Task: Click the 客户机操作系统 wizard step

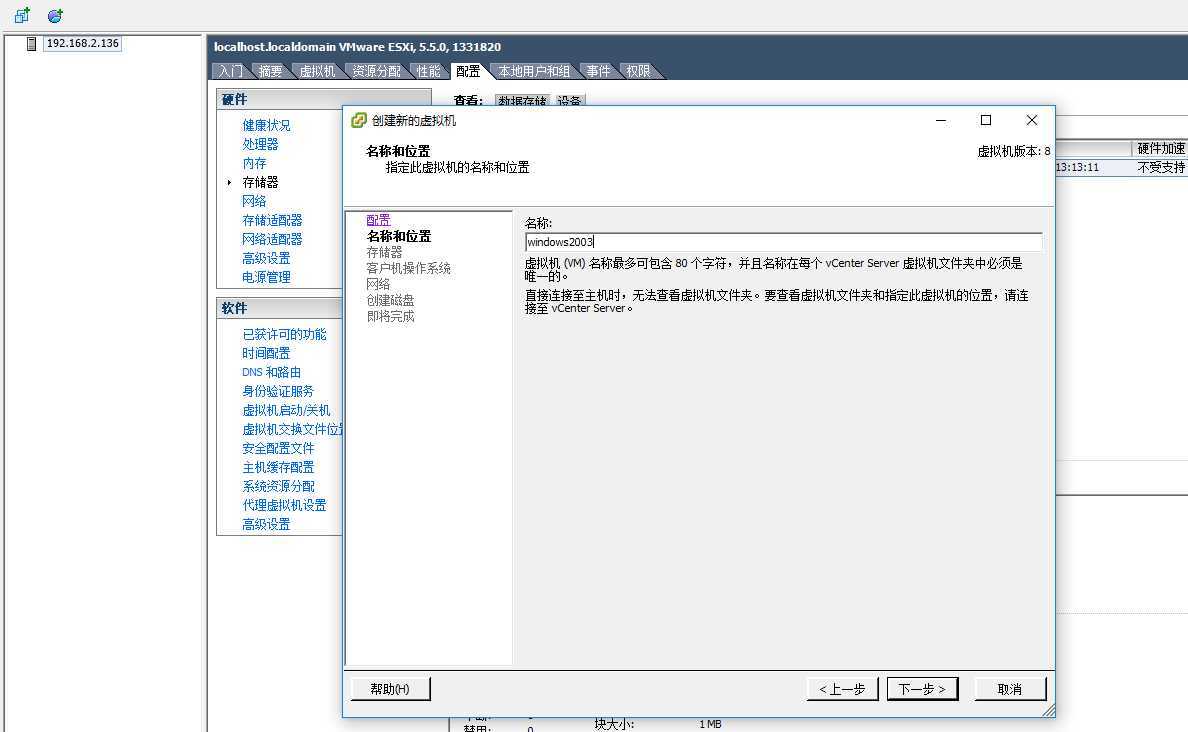Action: click(x=408, y=268)
